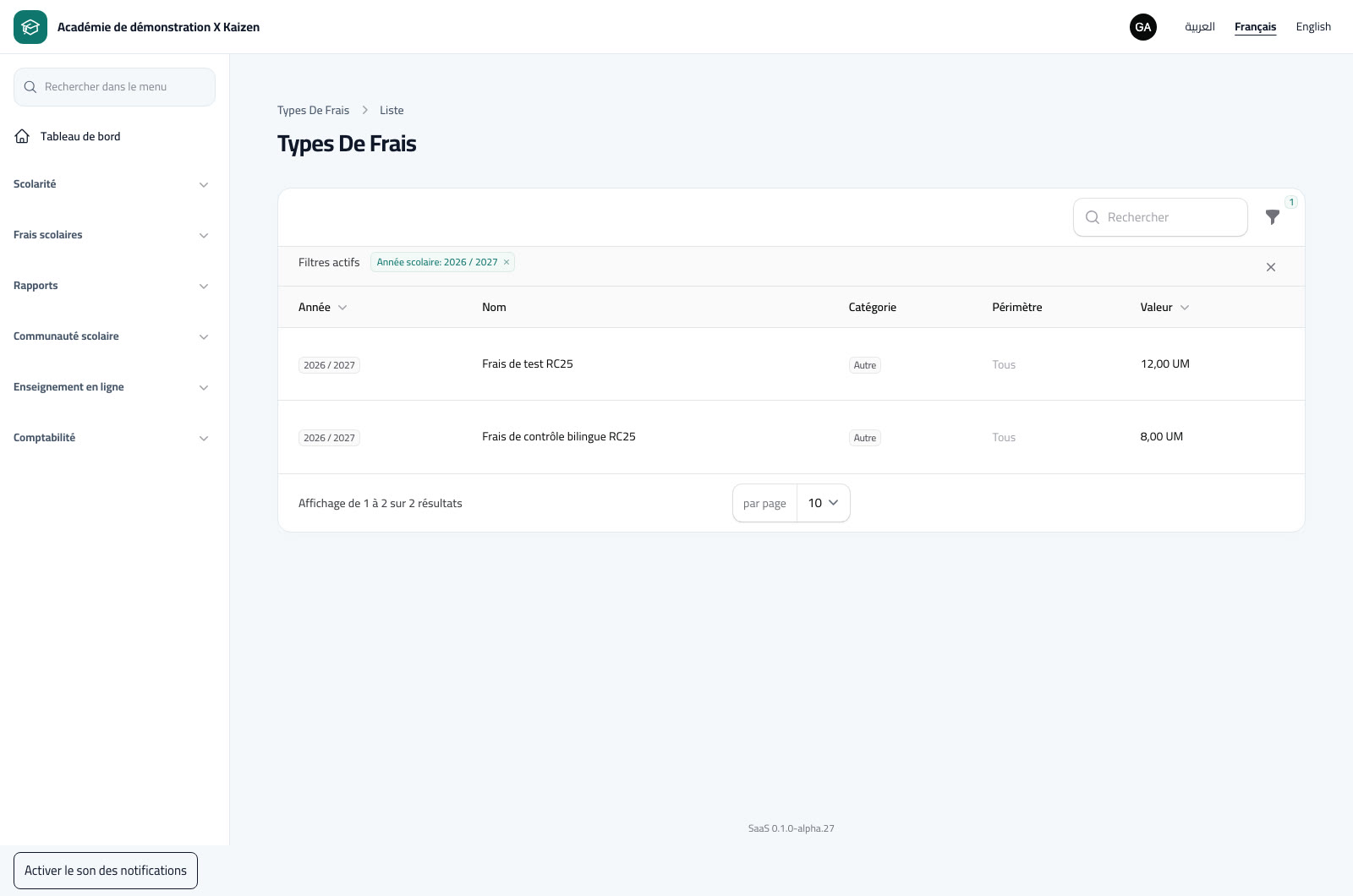The width and height of the screenshot is (1353, 896).
Task: Sort the table by Année column
Action: tap(322, 307)
